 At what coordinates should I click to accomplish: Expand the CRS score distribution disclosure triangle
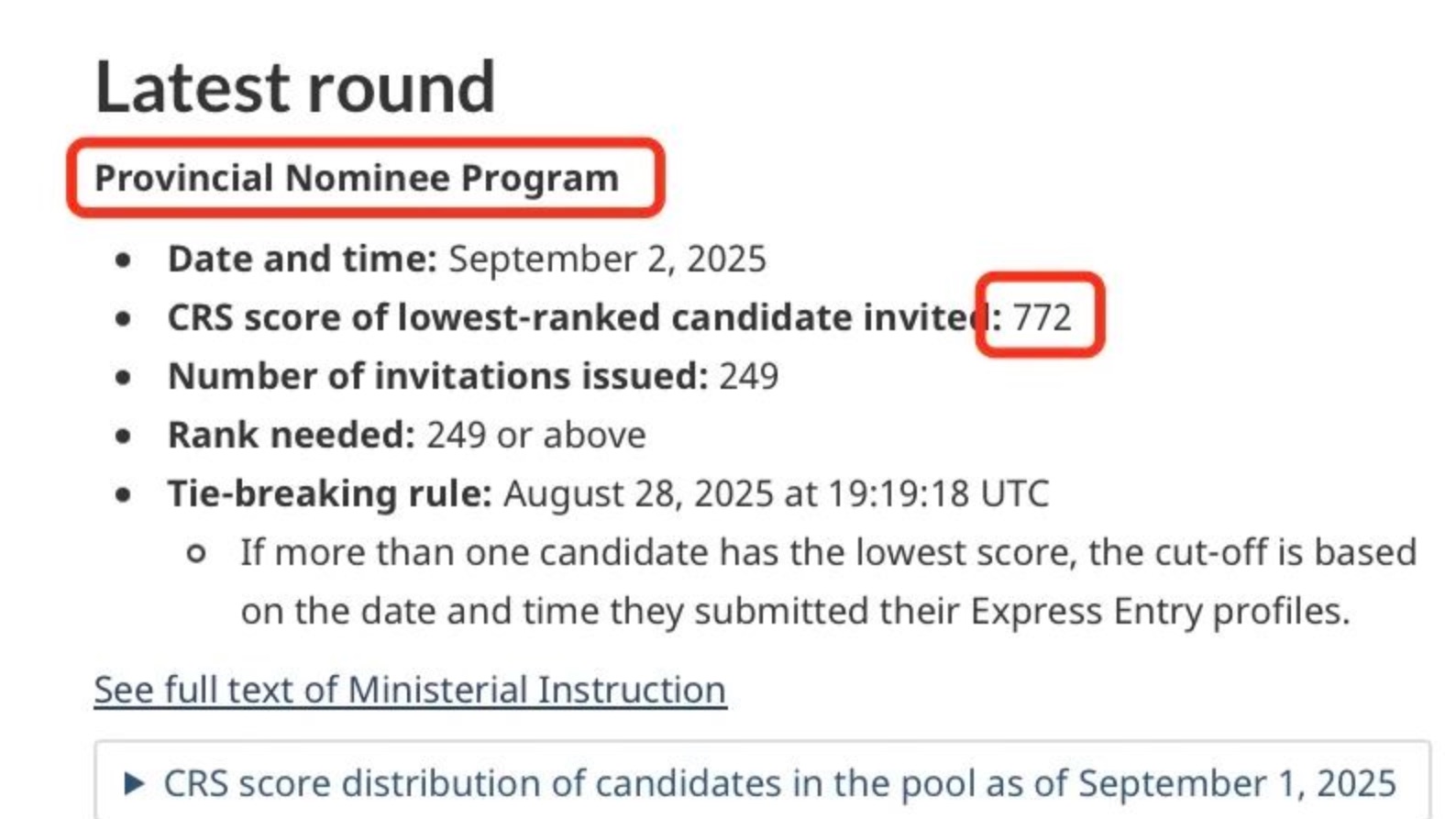[x=134, y=783]
